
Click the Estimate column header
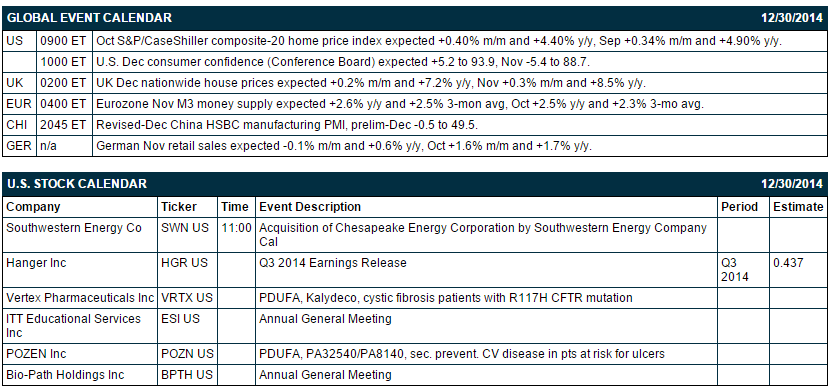click(x=798, y=207)
